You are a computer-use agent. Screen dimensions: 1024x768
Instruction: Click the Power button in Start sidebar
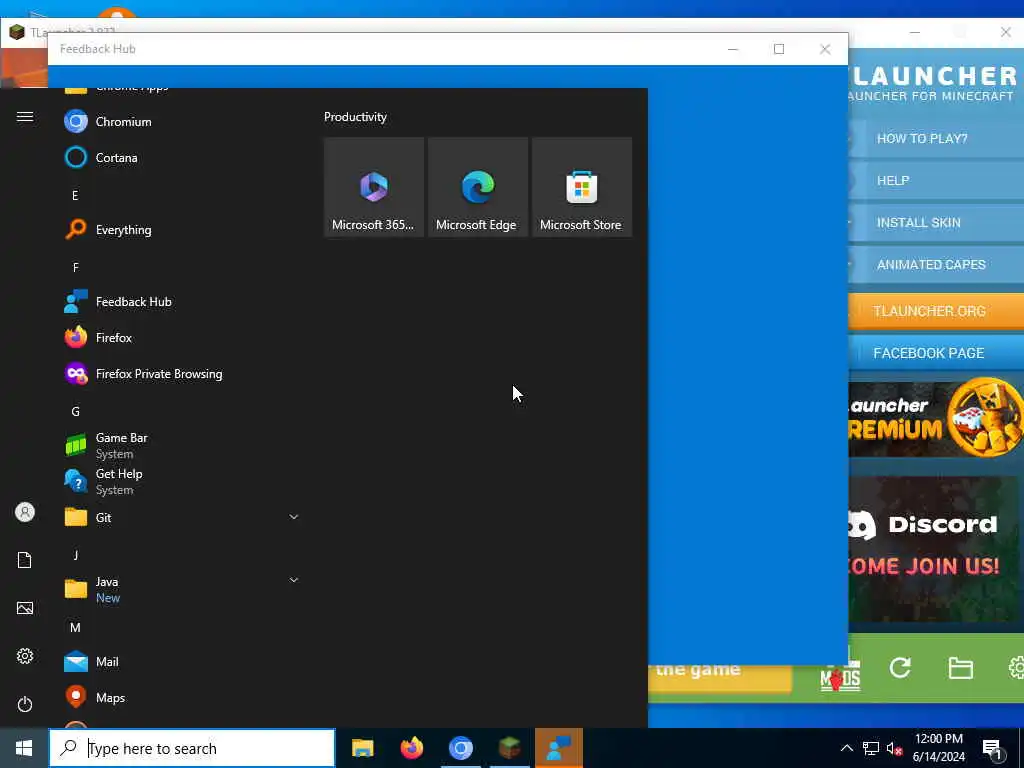pos(25,704)
